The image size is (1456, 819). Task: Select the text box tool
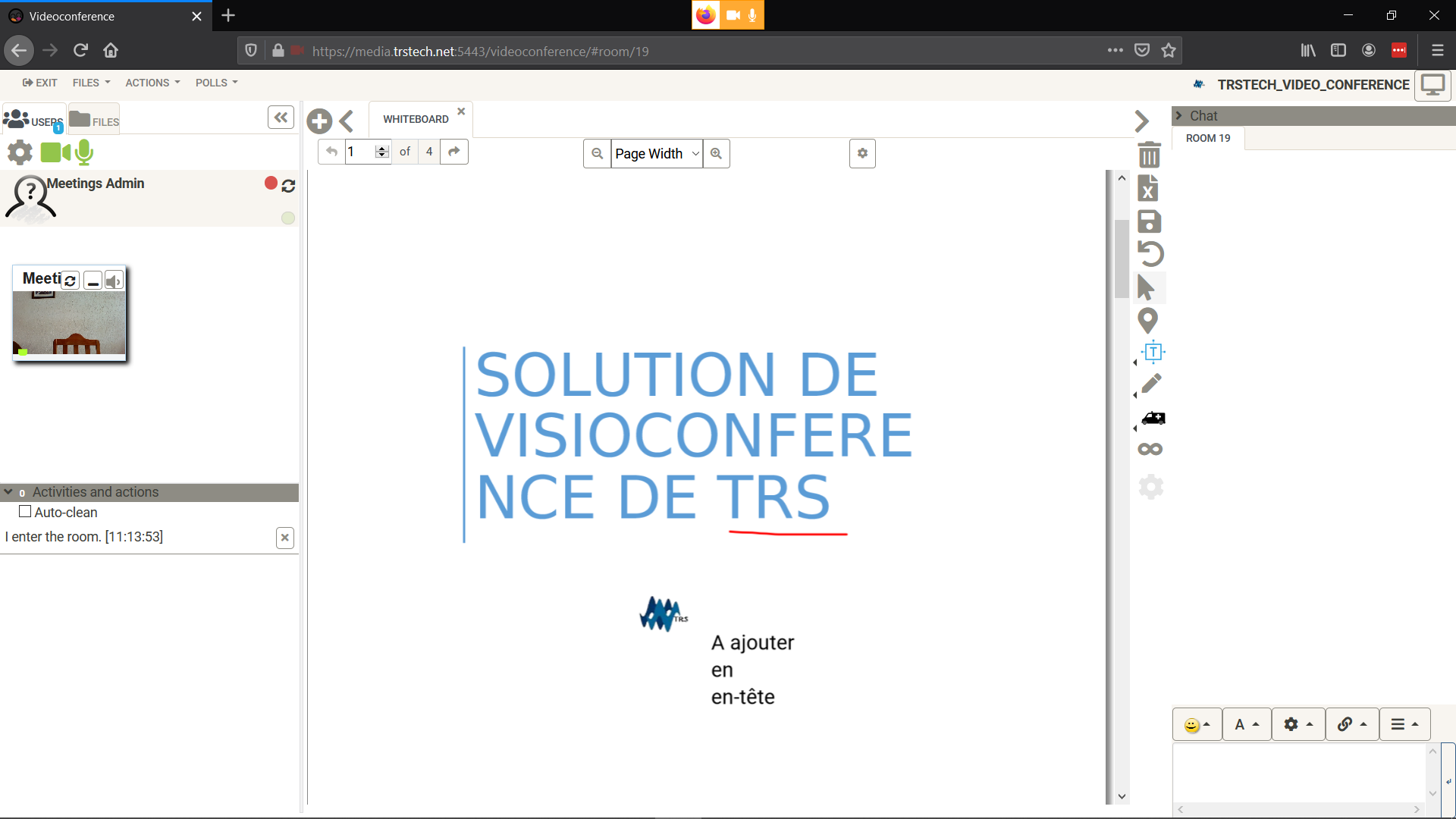point(1153,352)
